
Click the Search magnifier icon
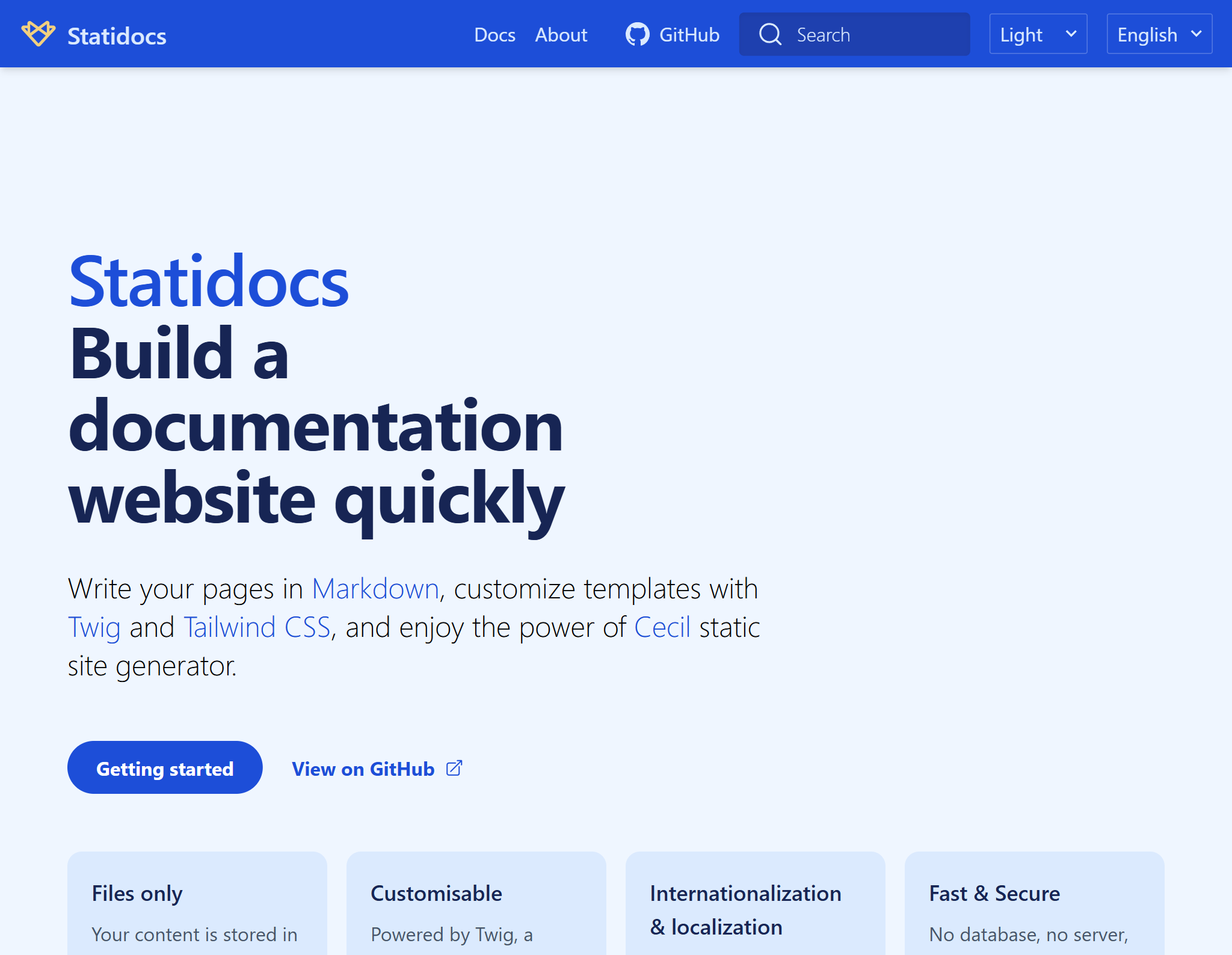click(x=771, y=33)
